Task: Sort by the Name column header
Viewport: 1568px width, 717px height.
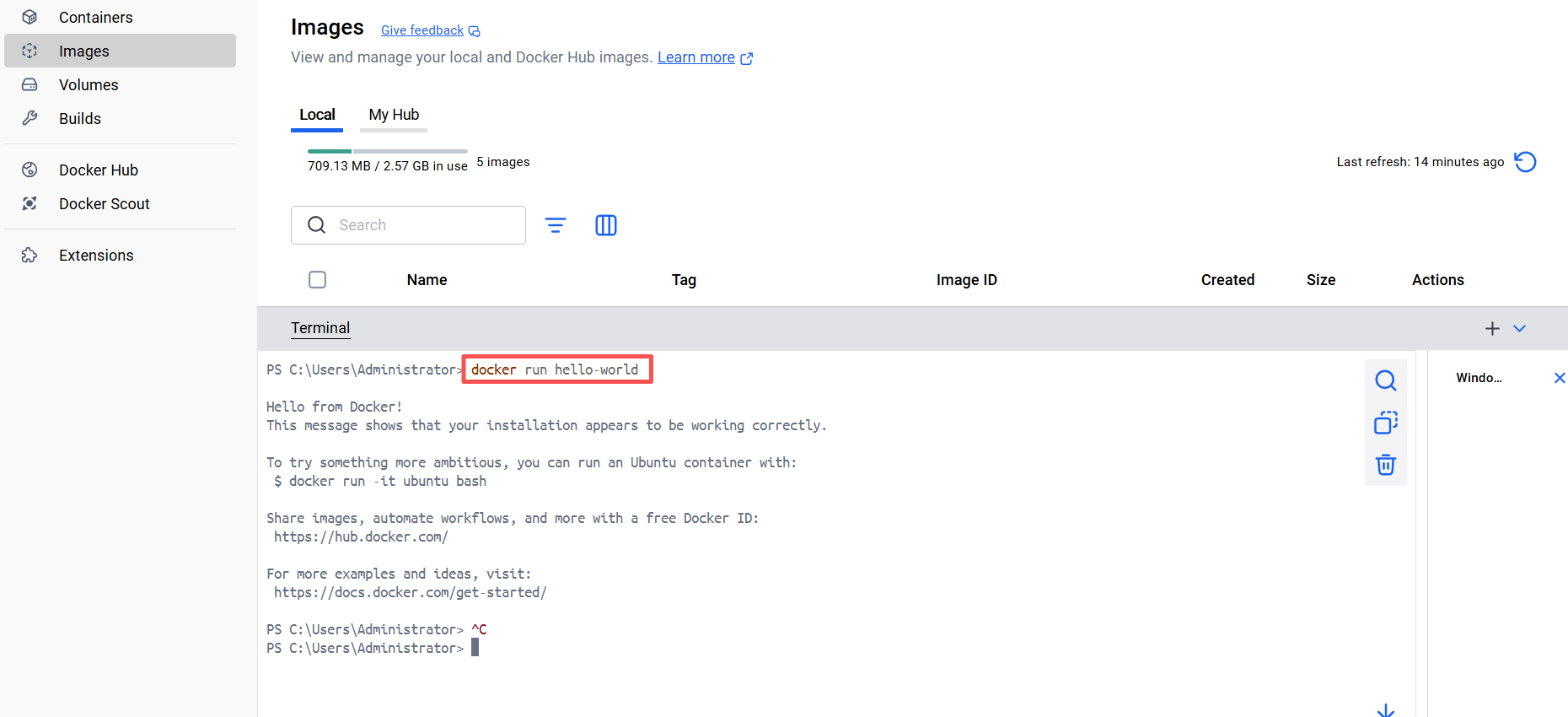Action: coord(427,280)
